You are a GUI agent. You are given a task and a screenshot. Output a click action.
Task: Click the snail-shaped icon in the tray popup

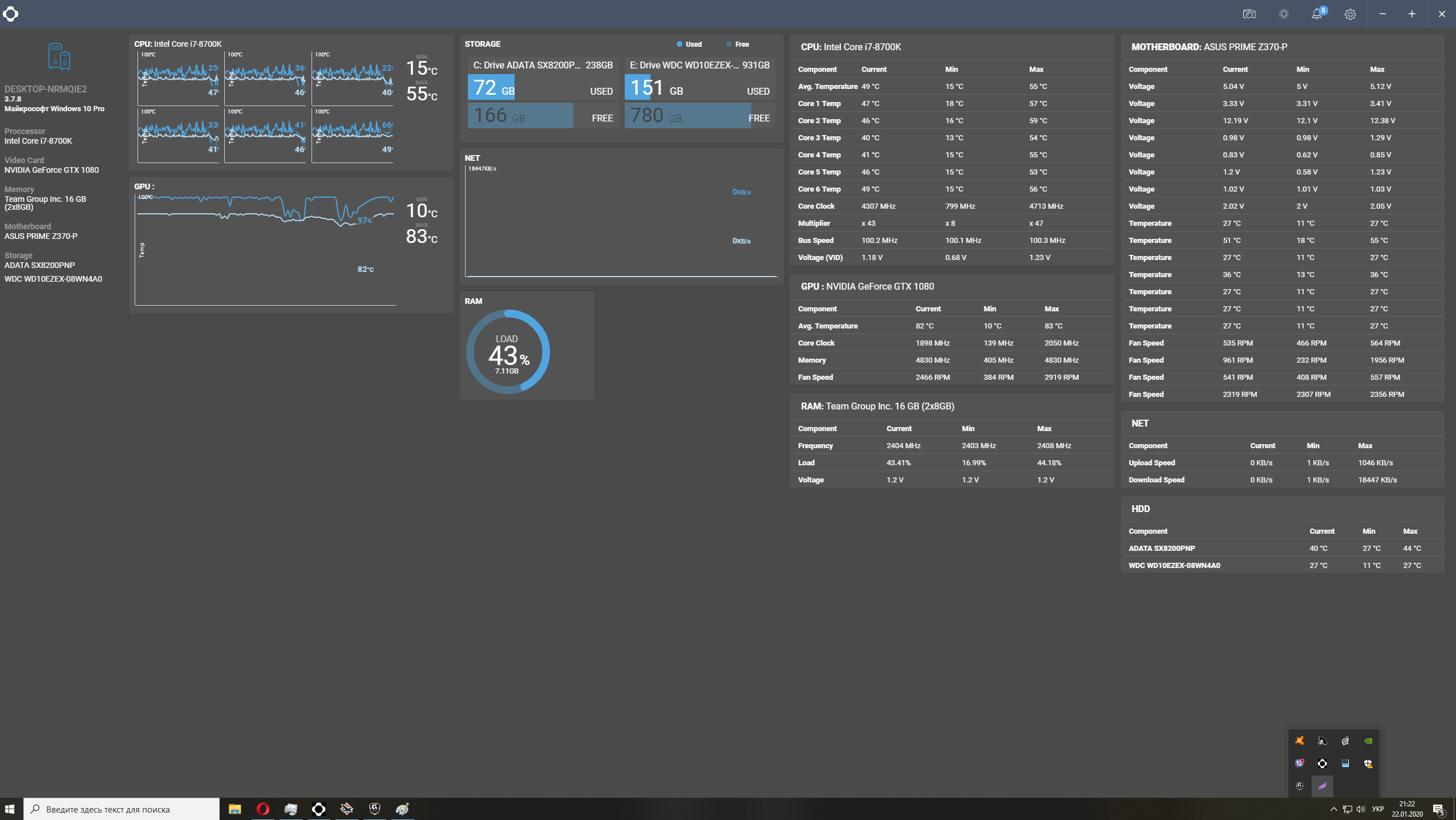pyautogui.click(x=1345, y=741)
